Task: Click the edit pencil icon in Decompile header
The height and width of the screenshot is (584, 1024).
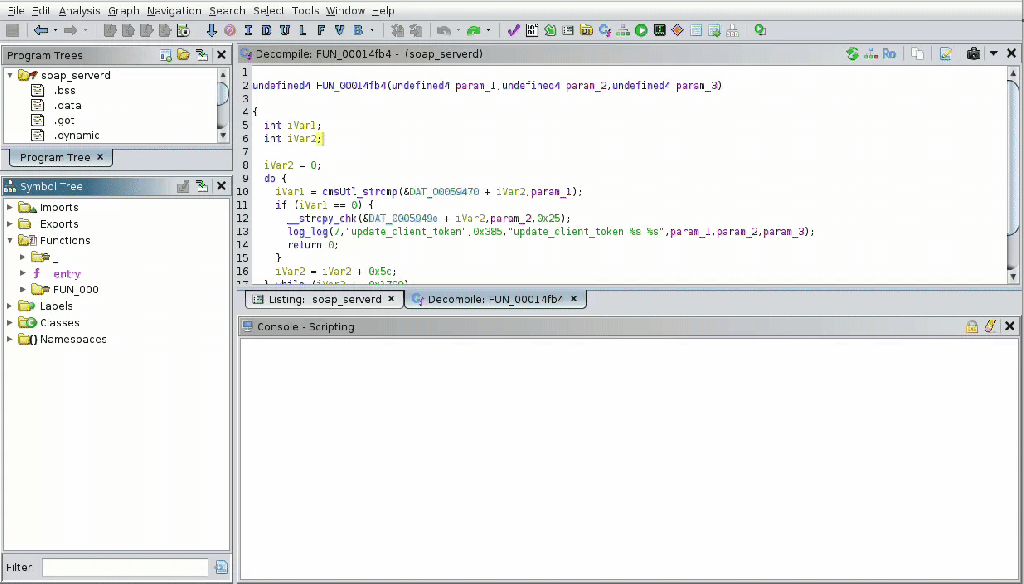Action: point(946,54)
